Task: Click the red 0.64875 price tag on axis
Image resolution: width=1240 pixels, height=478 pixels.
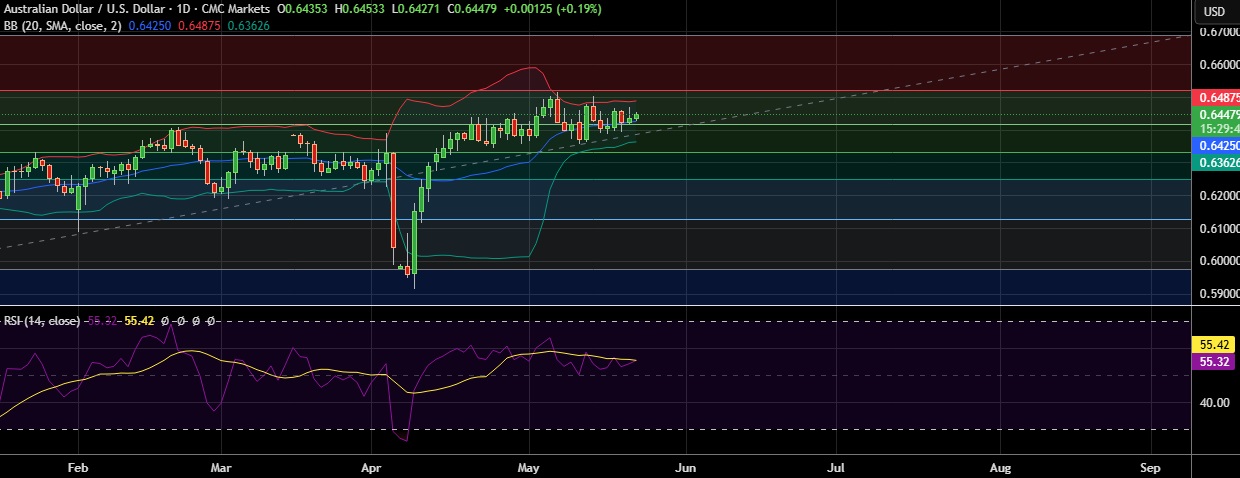Action: [1214, 98]
